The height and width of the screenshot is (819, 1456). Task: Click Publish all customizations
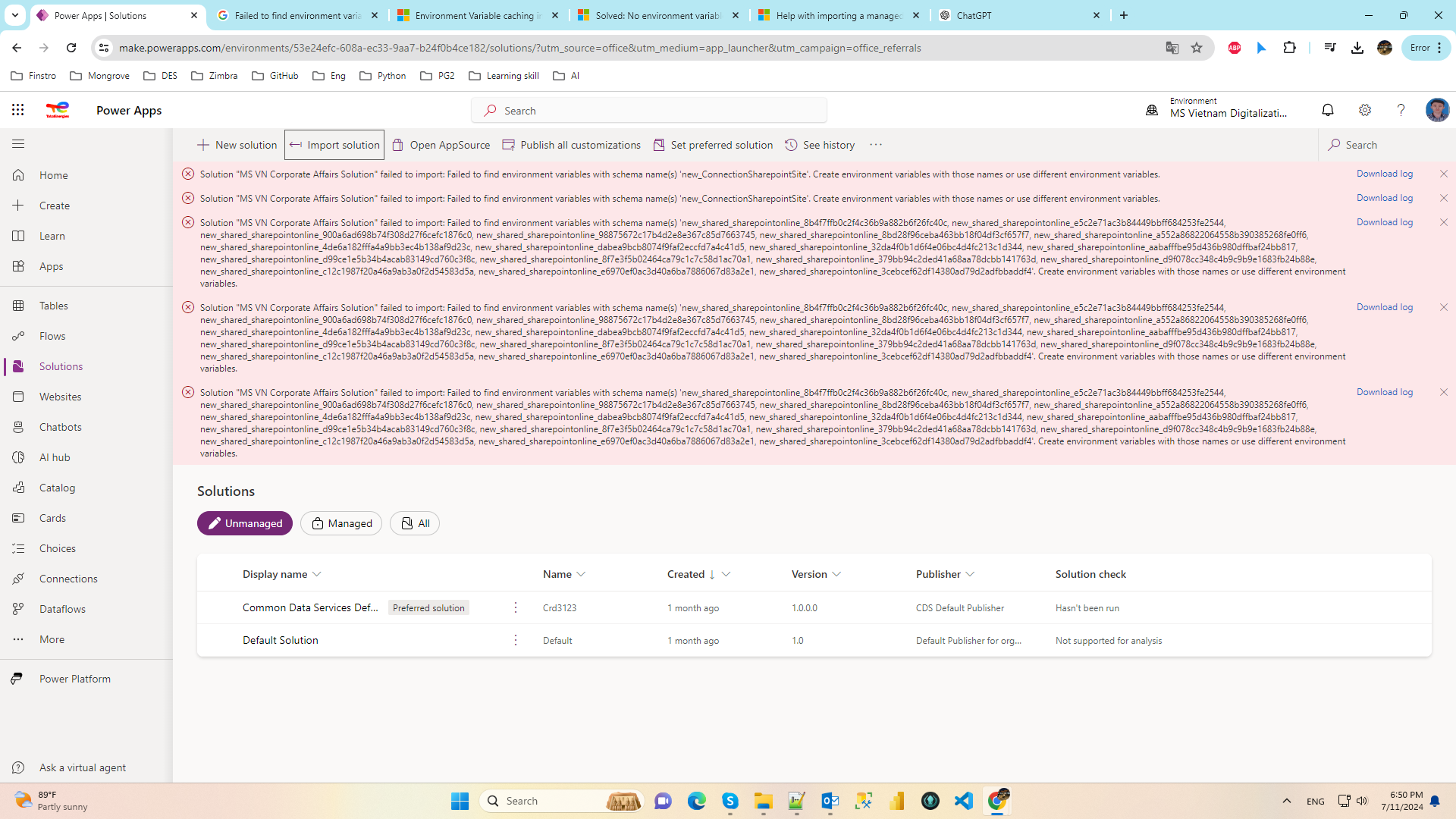point(572,145)
